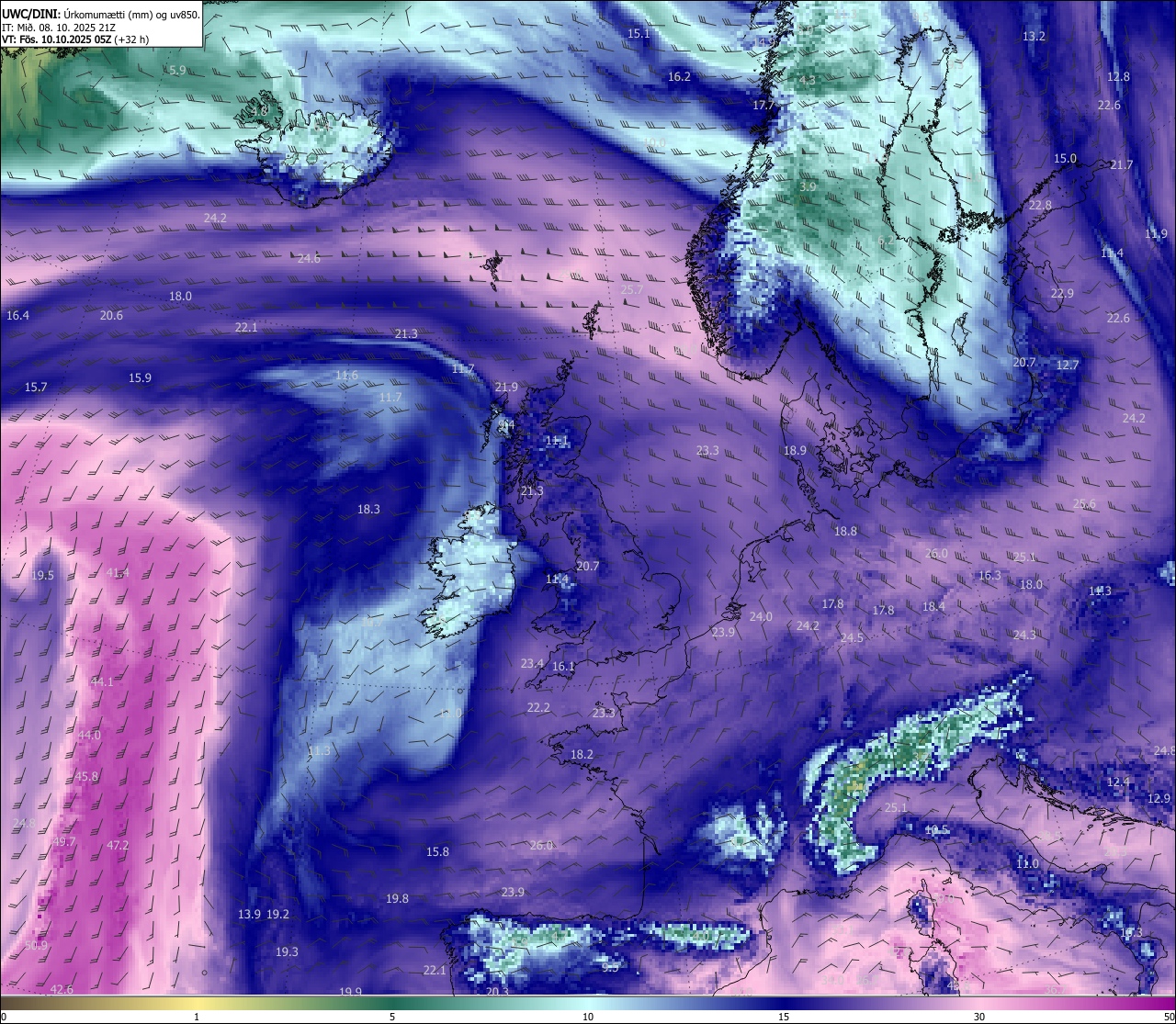Click the map value 20.6
1176x1024 pixels.
pyautogui.click(x=111, y=315)
